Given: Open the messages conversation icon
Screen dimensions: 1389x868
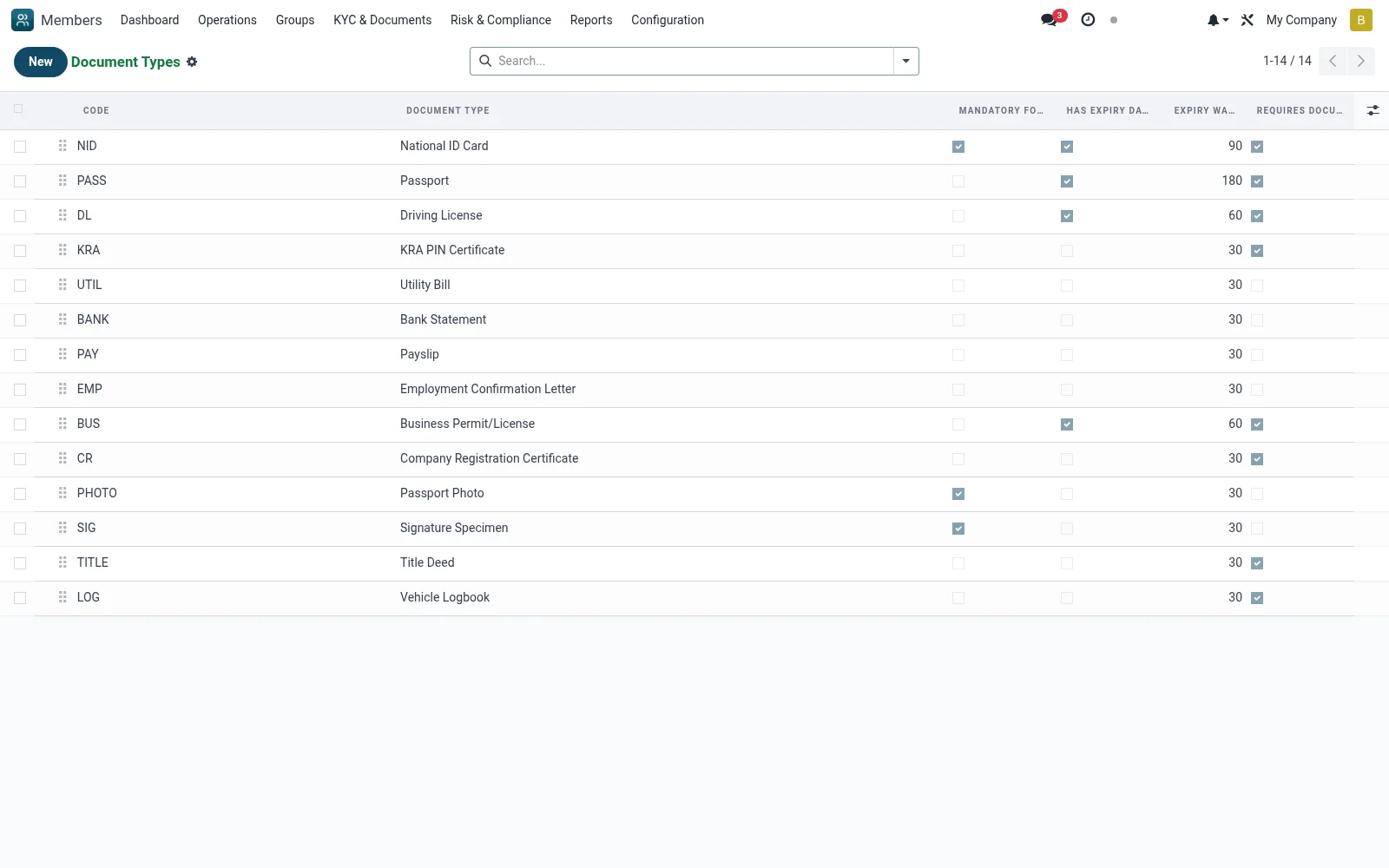Looking at the screenshot, I should [x=1050, y=20].
